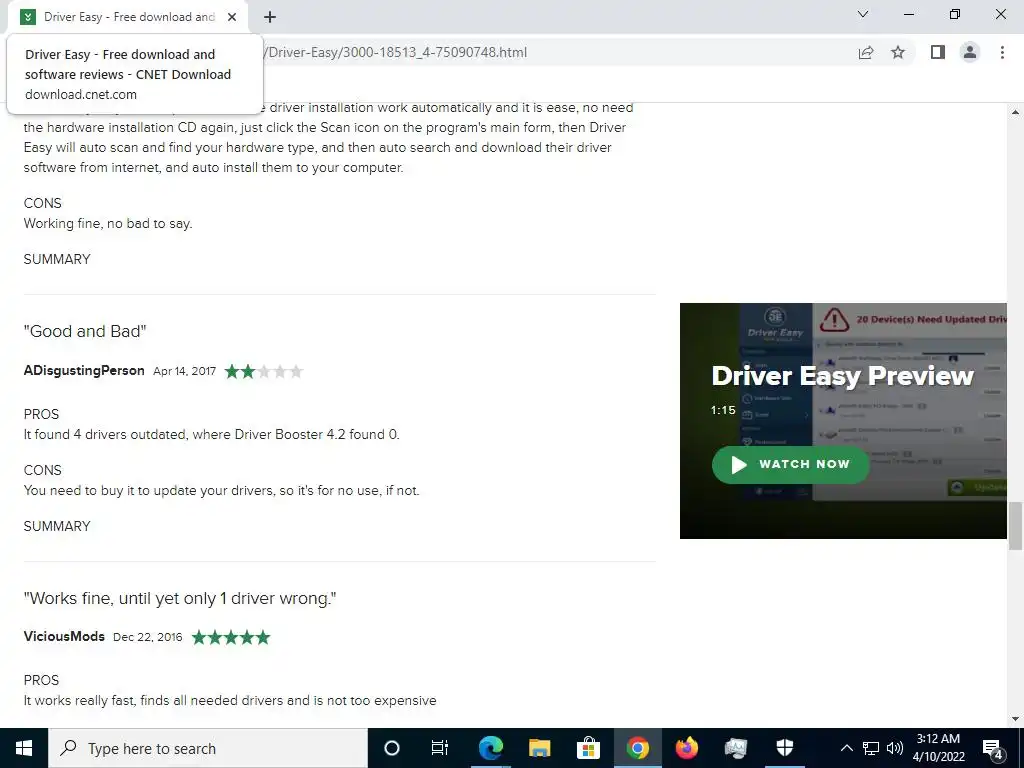Viewport: 1024px width, 768px height.
Task: Play the Driver Easy Preview via Watch Now
Action: click(790, 464)
